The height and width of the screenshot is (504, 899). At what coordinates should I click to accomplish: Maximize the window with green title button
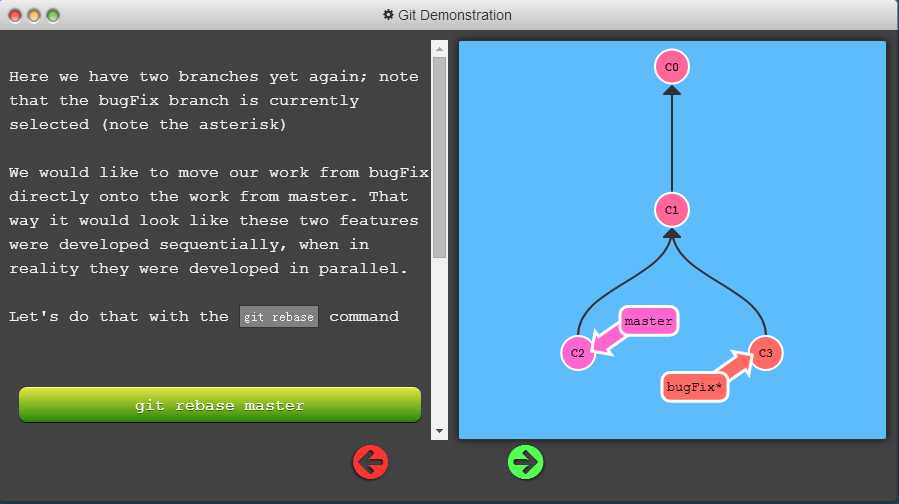(53, 16)
